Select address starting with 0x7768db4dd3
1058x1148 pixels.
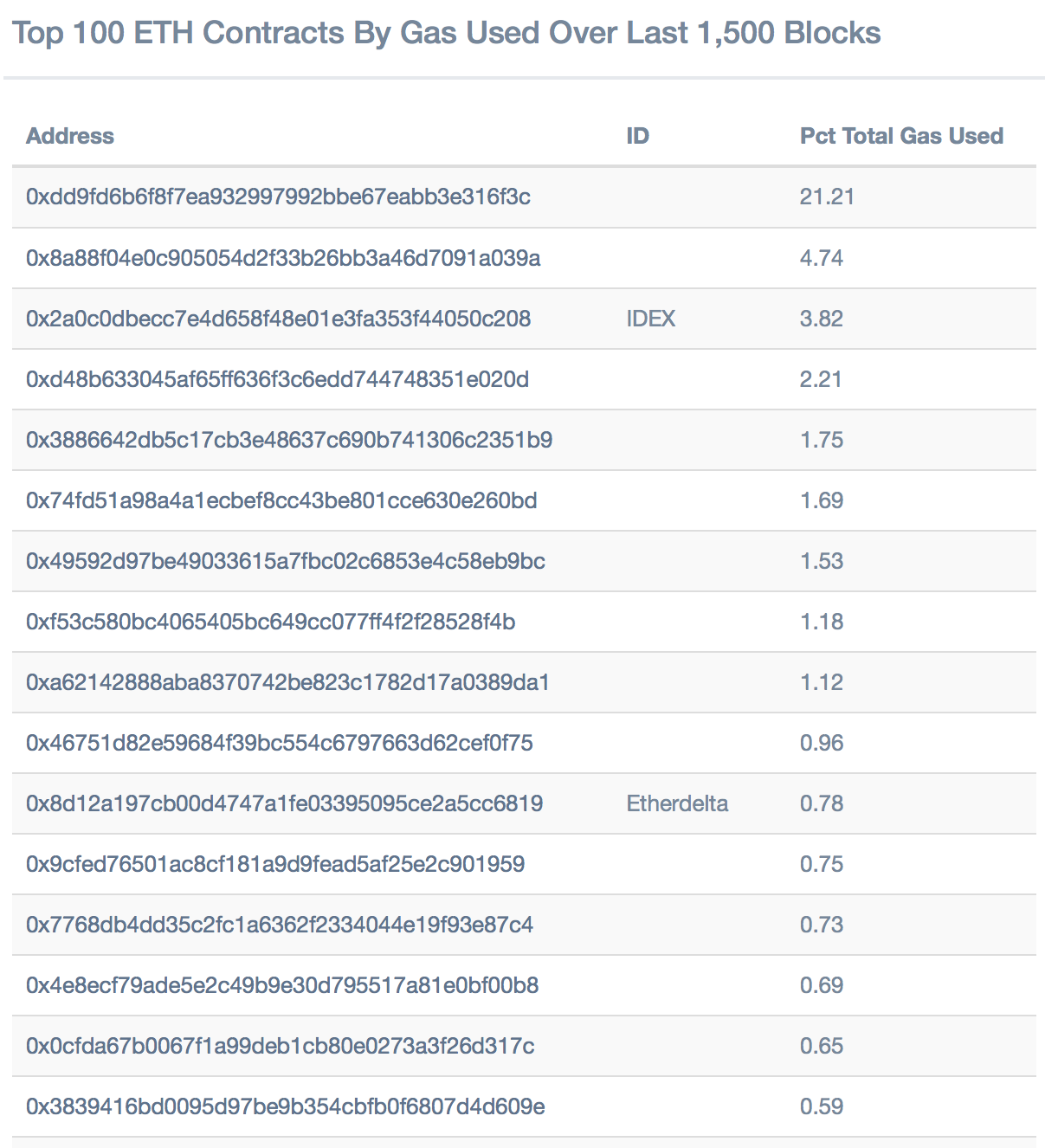click(280, 925)
